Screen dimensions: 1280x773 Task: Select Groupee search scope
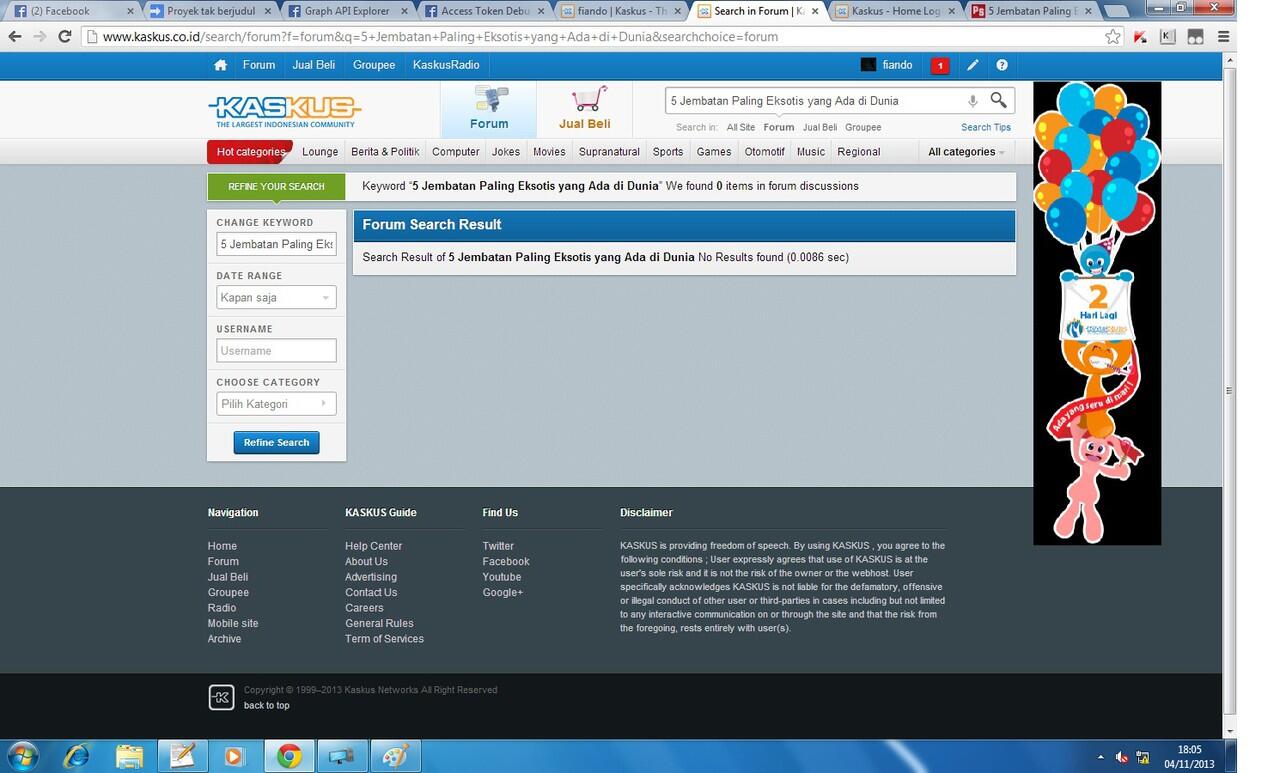click(863, 127)
